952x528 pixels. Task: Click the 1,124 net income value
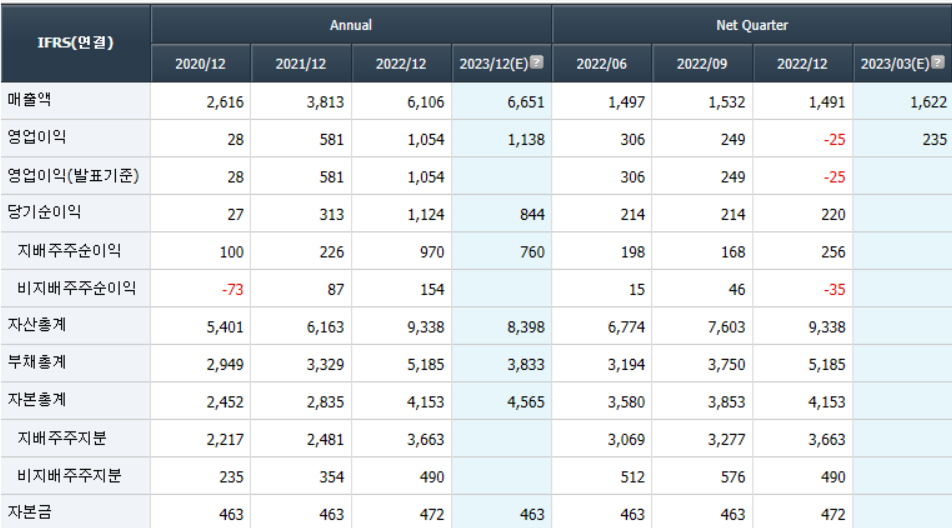pyautogui.click(x=426, y=214)
